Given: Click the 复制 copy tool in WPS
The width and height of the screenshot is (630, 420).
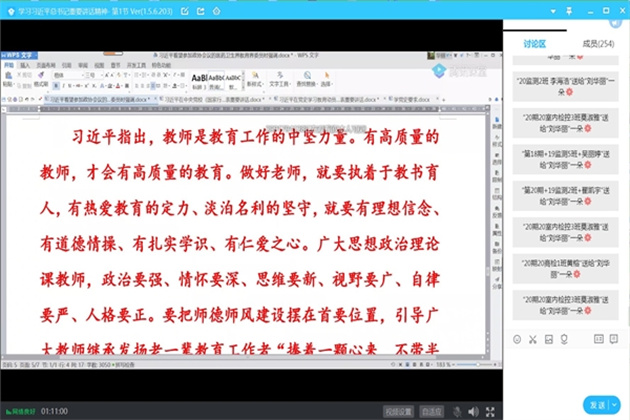Looking at the screenshot, I should 25,85.
